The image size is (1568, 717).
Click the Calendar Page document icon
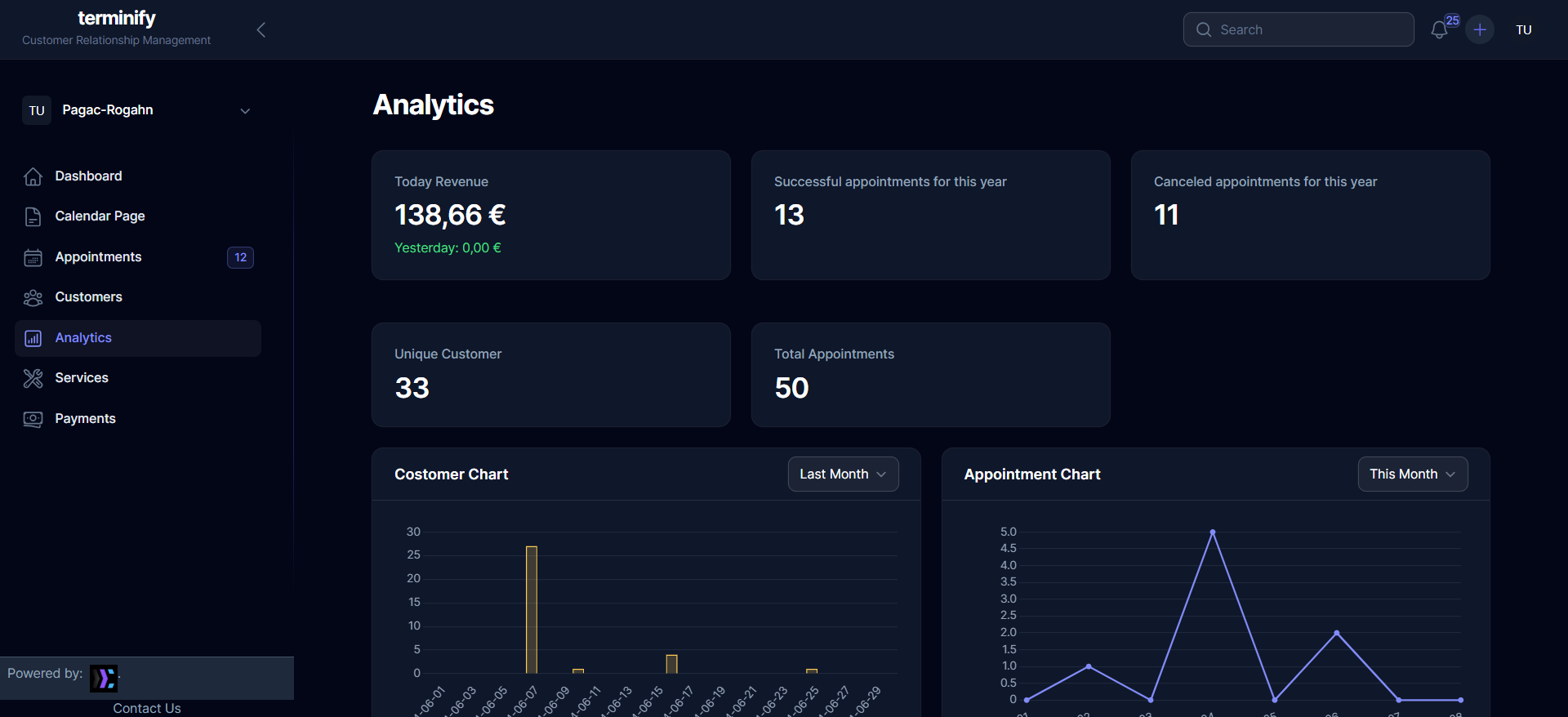coord(33,216)
